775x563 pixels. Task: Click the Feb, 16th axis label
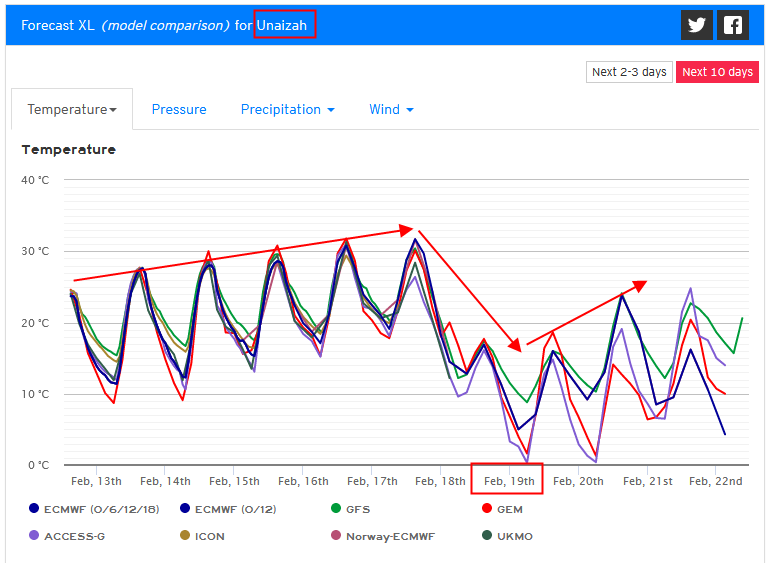tap(303, 481)
